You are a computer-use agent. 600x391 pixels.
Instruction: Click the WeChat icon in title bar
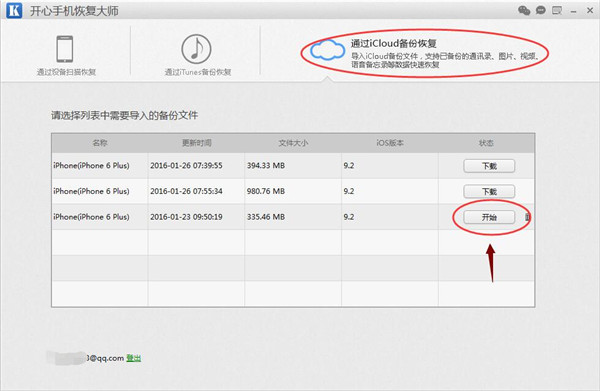pos(524,10)
